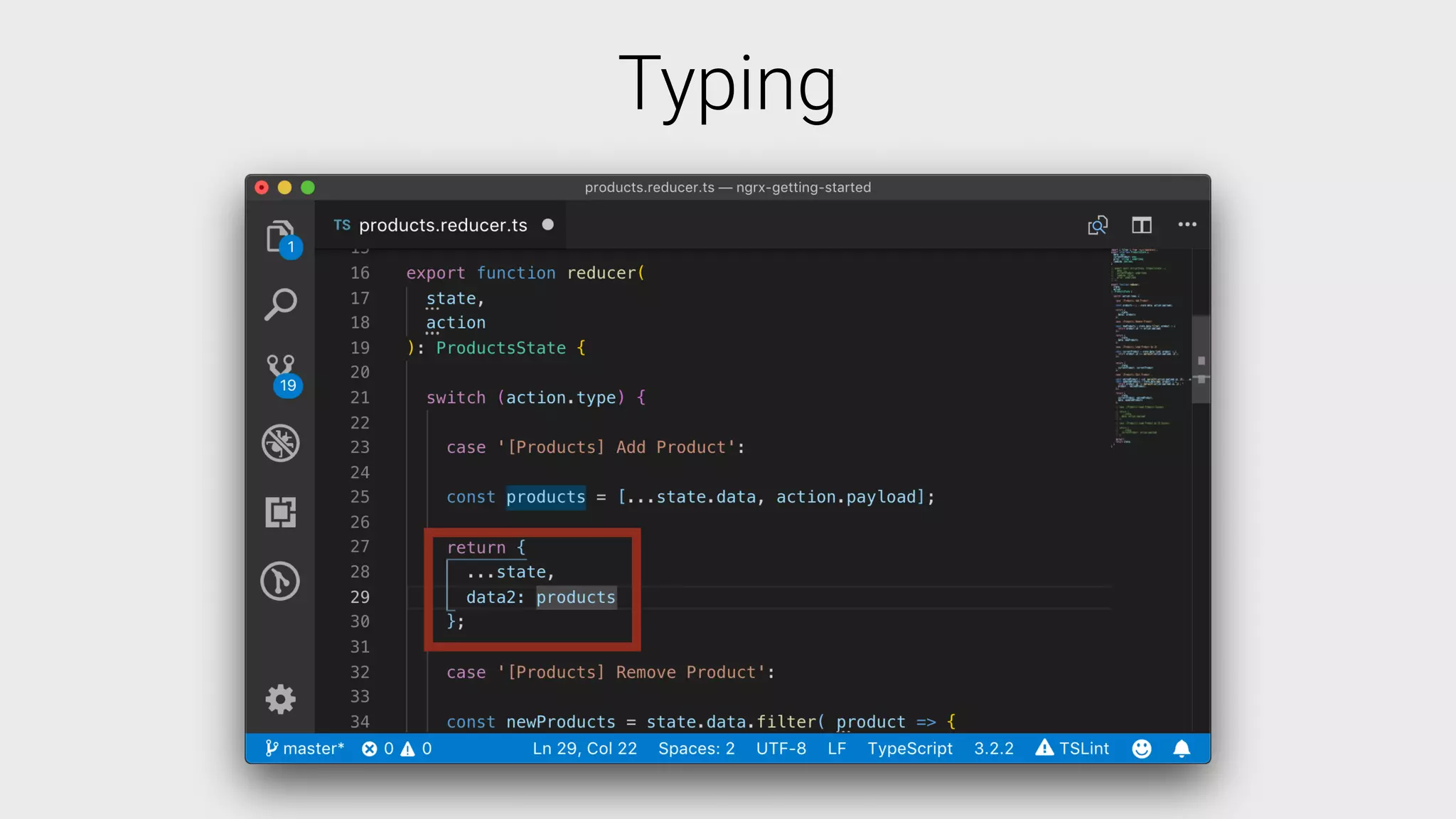Click the open changes compare icon

1098,225
